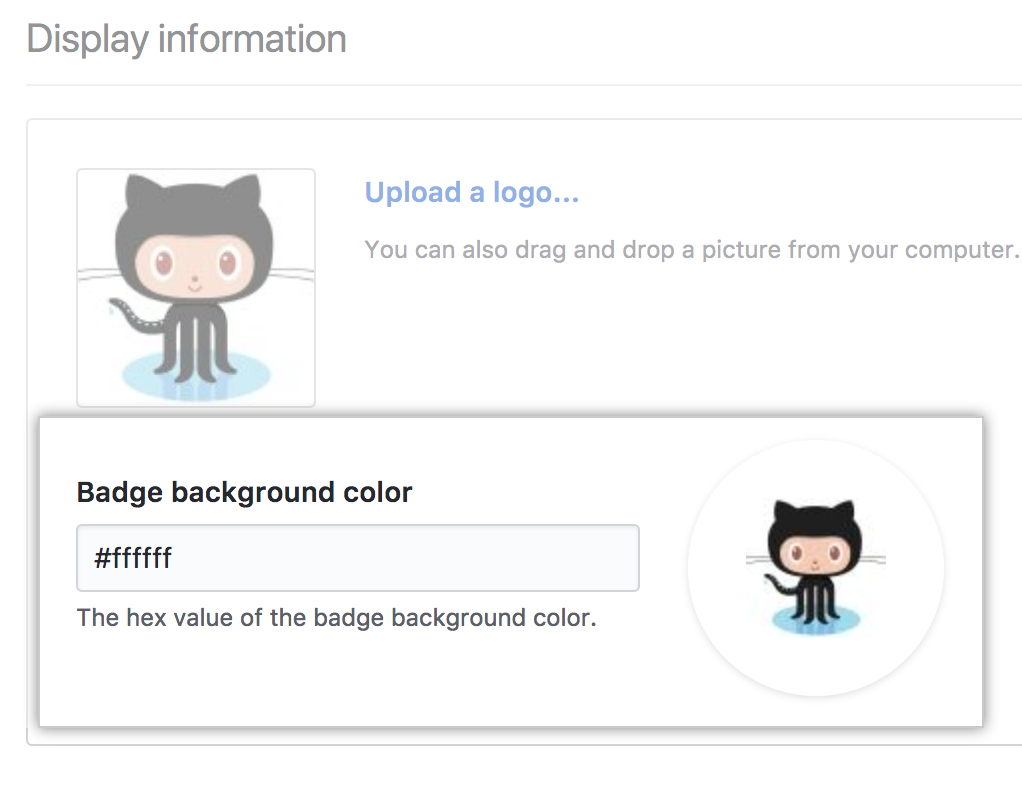Screen dimensions: 1022x790
Task: Click the Display information section heading
Action: [186, 38]
